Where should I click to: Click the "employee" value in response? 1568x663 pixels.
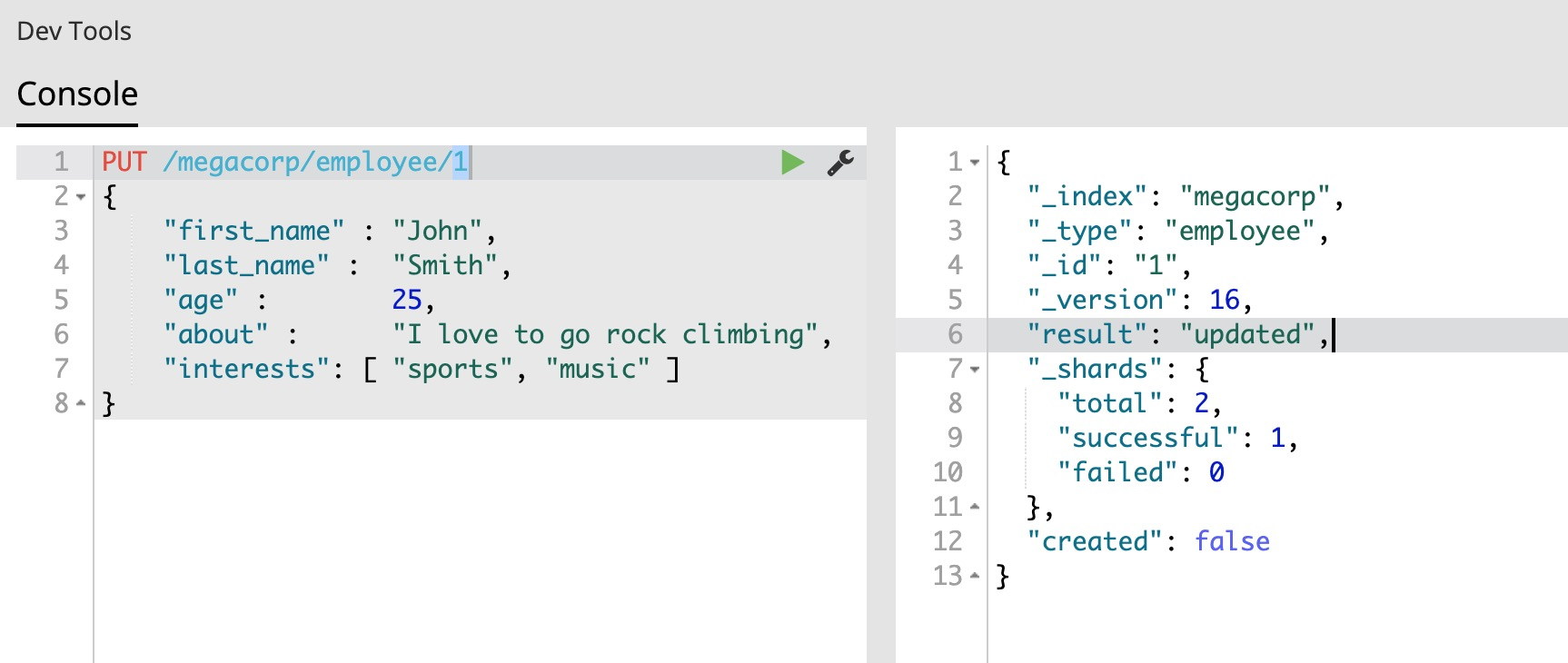click(1240, 232)
